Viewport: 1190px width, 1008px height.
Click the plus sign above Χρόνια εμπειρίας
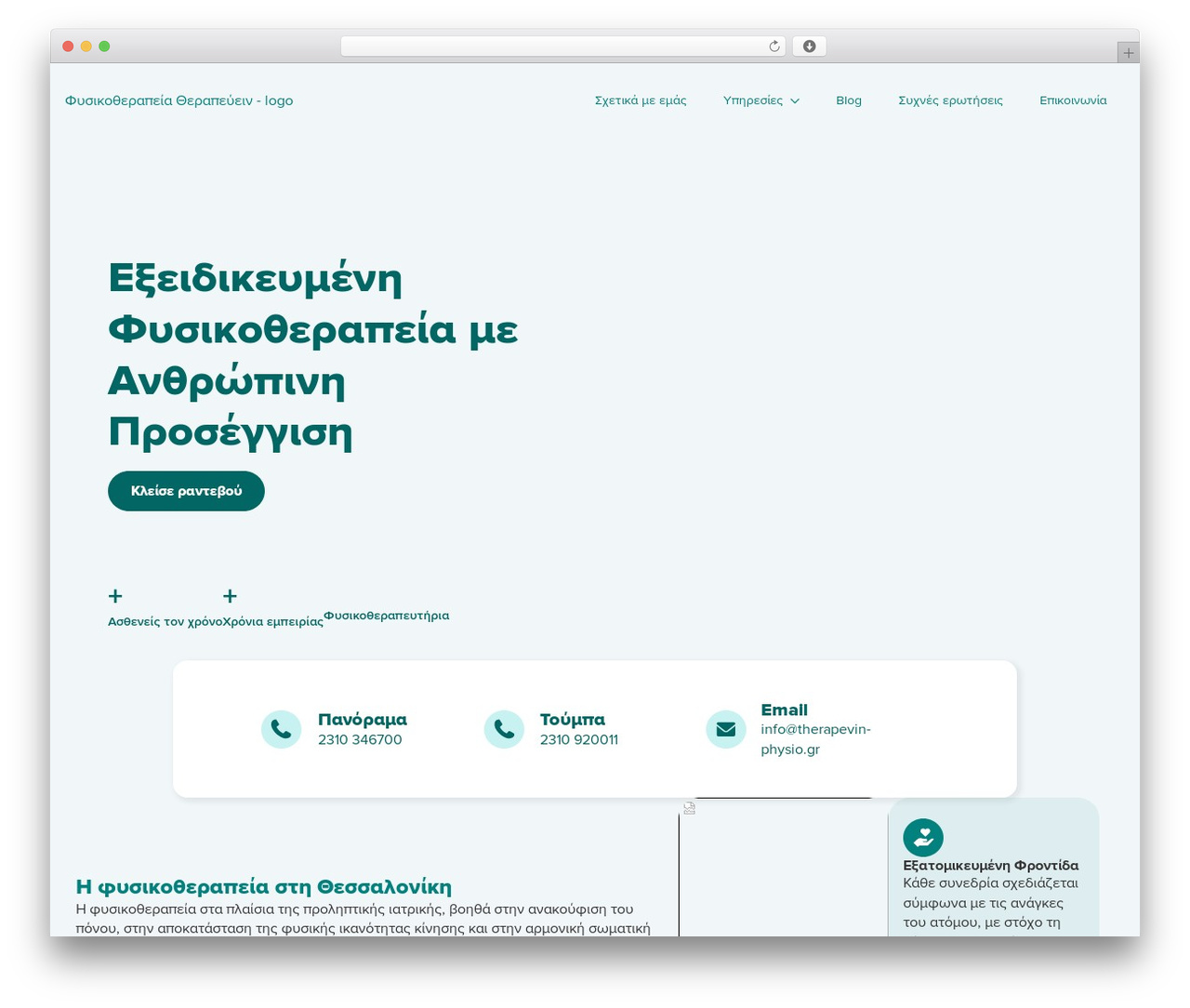point(230,596)
